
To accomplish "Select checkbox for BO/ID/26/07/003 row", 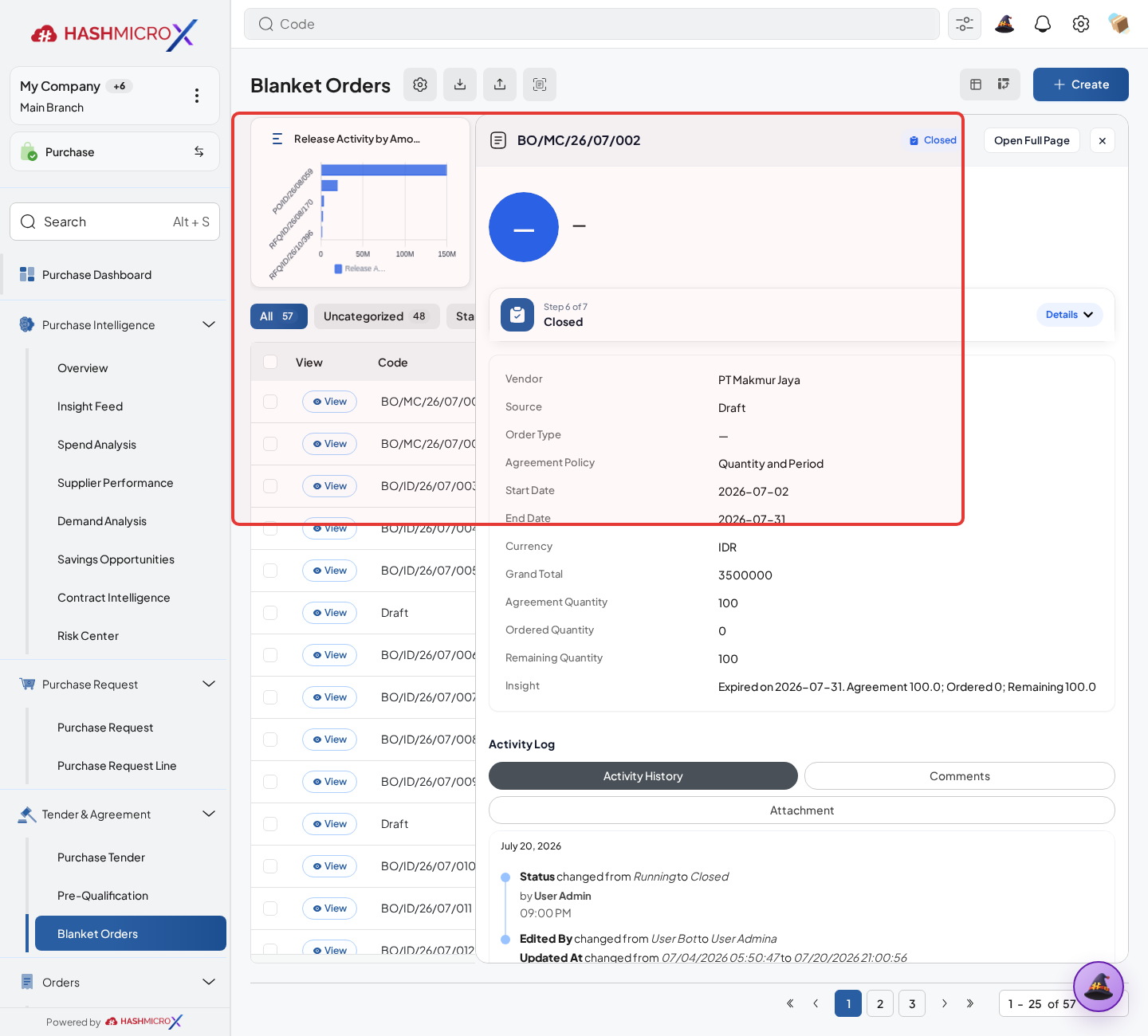I will coord(270,486).
